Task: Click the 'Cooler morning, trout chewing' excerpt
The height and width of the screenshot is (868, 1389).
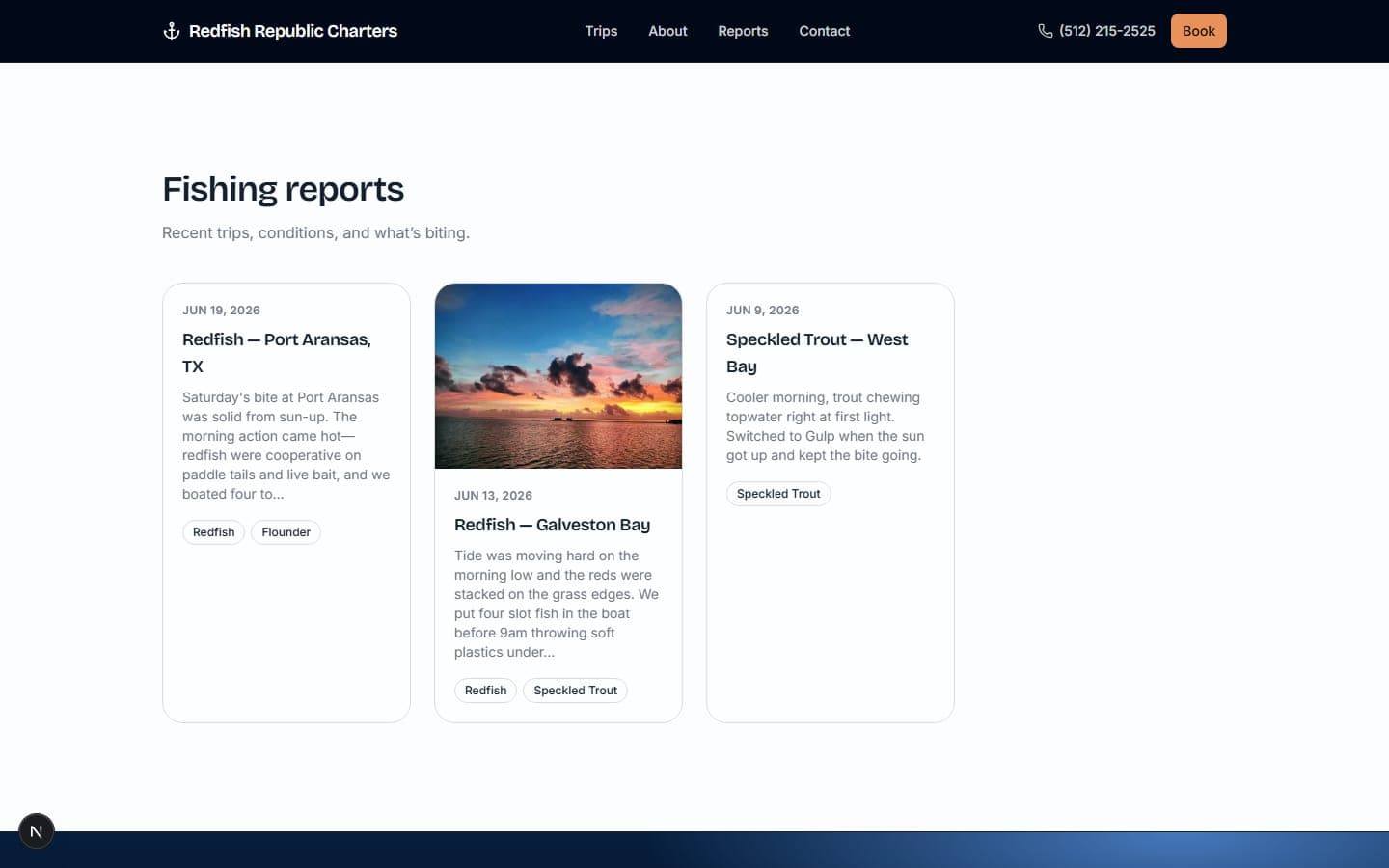Action: (x=826, y=426)
